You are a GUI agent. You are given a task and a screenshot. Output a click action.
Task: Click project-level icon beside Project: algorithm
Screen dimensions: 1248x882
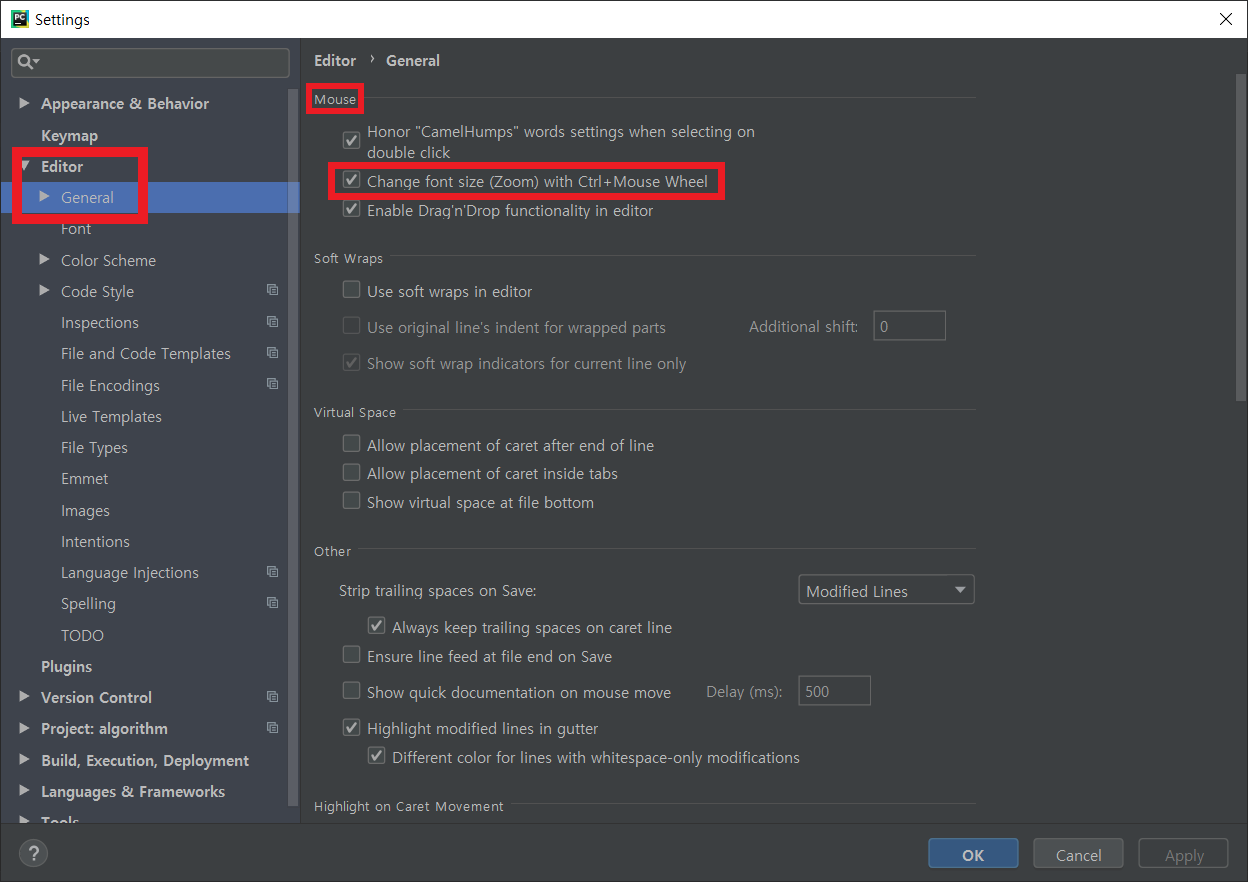point(272,728)
